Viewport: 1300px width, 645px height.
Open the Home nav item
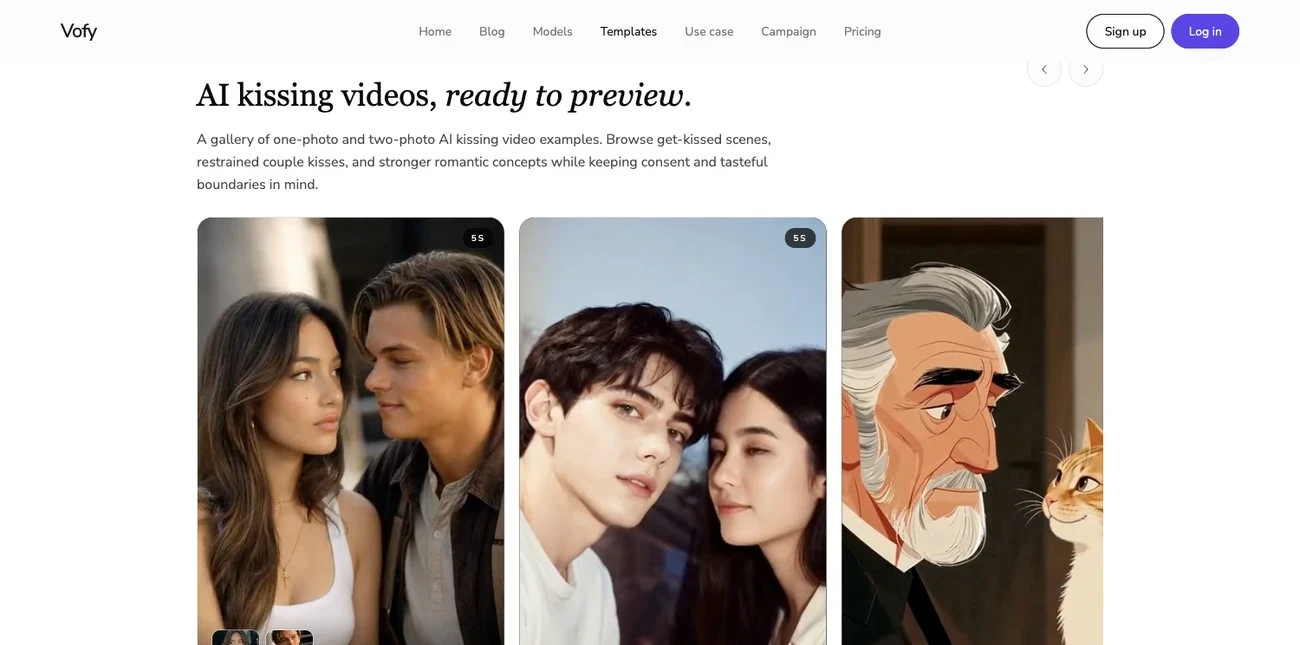pos(435,31)
